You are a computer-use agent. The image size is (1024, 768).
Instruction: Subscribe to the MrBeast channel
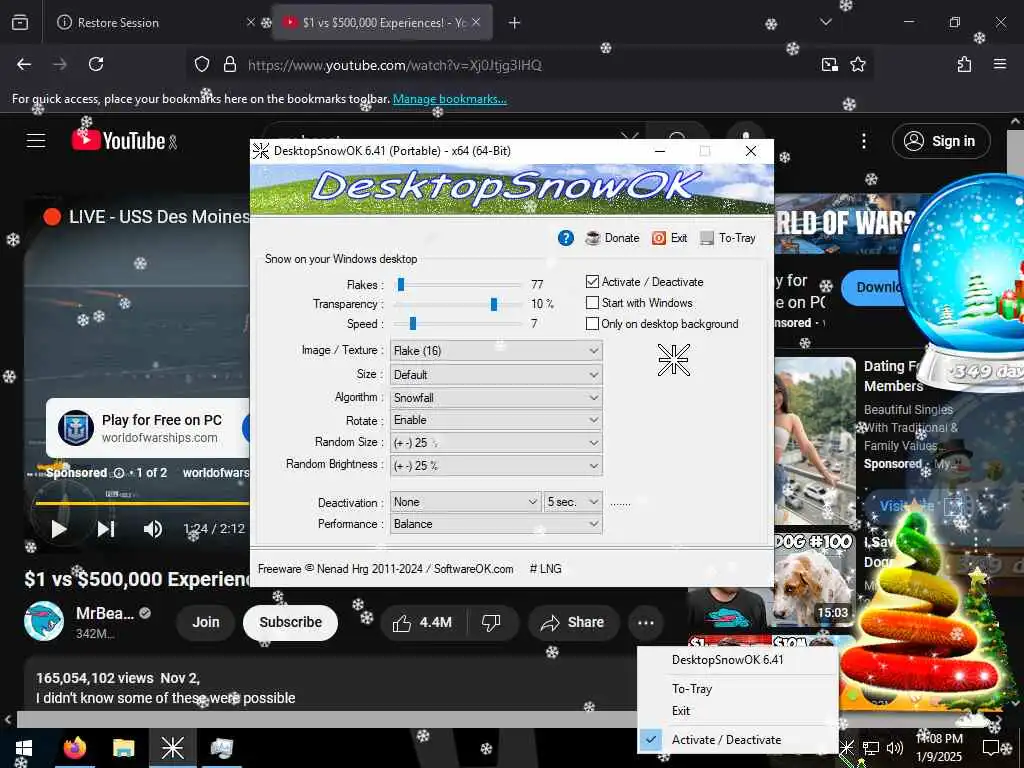tap(290, 622)
